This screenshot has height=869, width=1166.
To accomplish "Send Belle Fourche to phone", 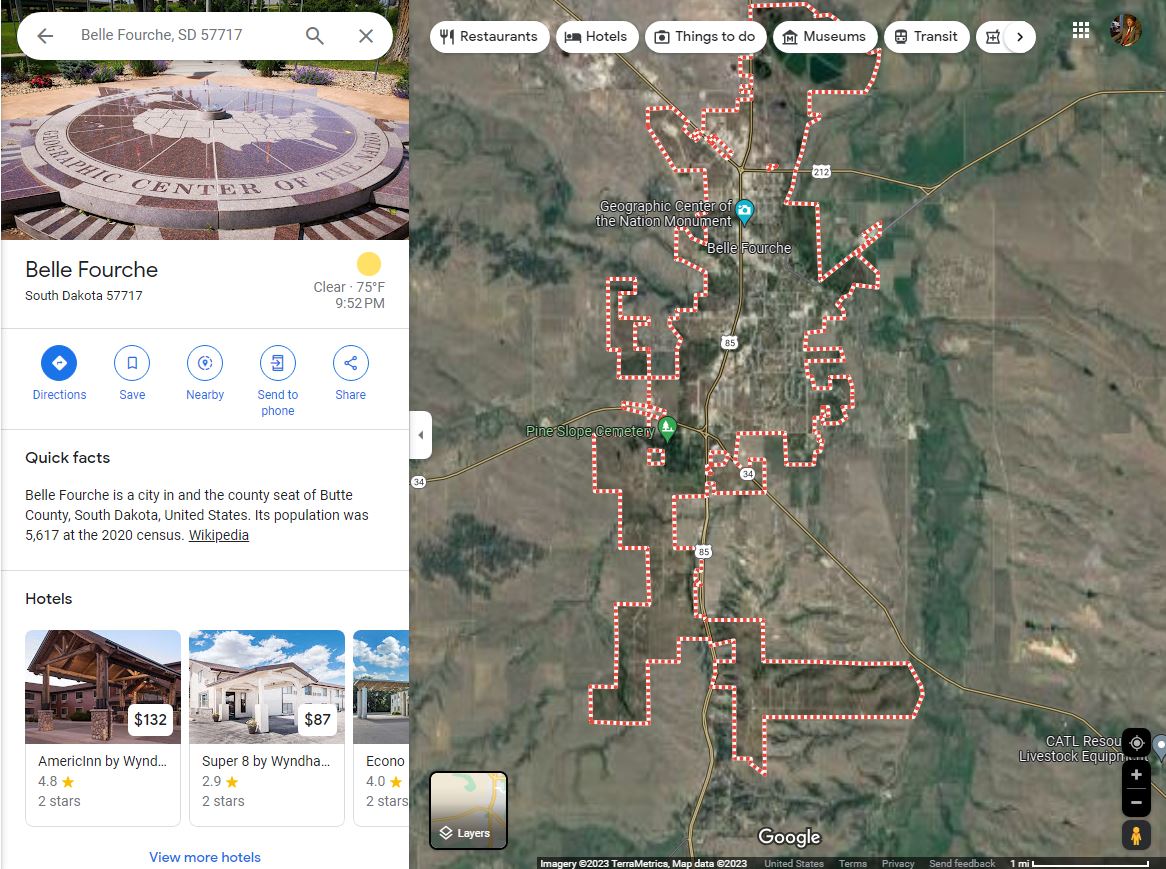I will (277, 381).
